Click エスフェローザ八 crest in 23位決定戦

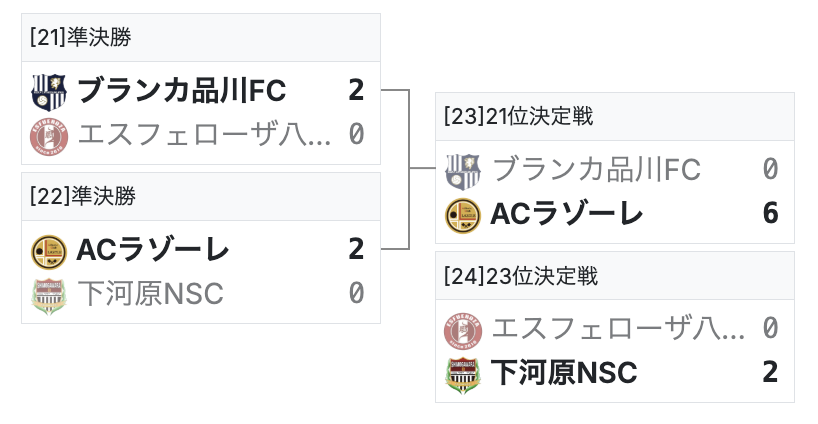click(x=462, y=329)
